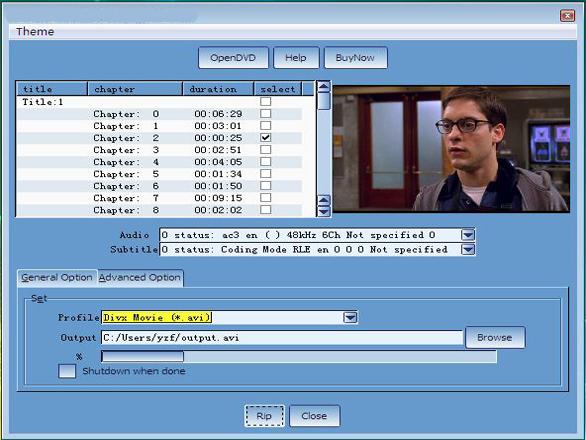Expand the Subtitle dropdown arrow

point(468,249)
